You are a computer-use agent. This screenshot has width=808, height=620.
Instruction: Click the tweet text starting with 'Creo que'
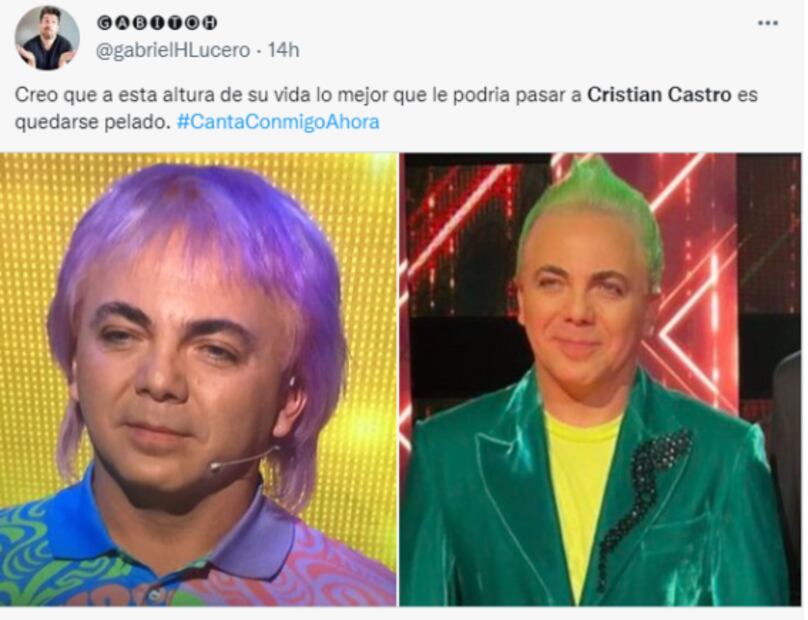(x=386, y=108)
